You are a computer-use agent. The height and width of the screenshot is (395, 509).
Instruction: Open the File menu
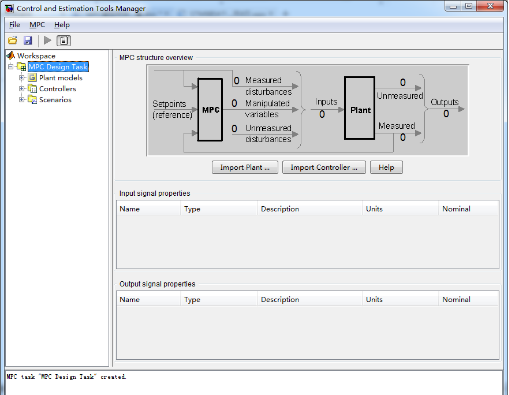15,25
